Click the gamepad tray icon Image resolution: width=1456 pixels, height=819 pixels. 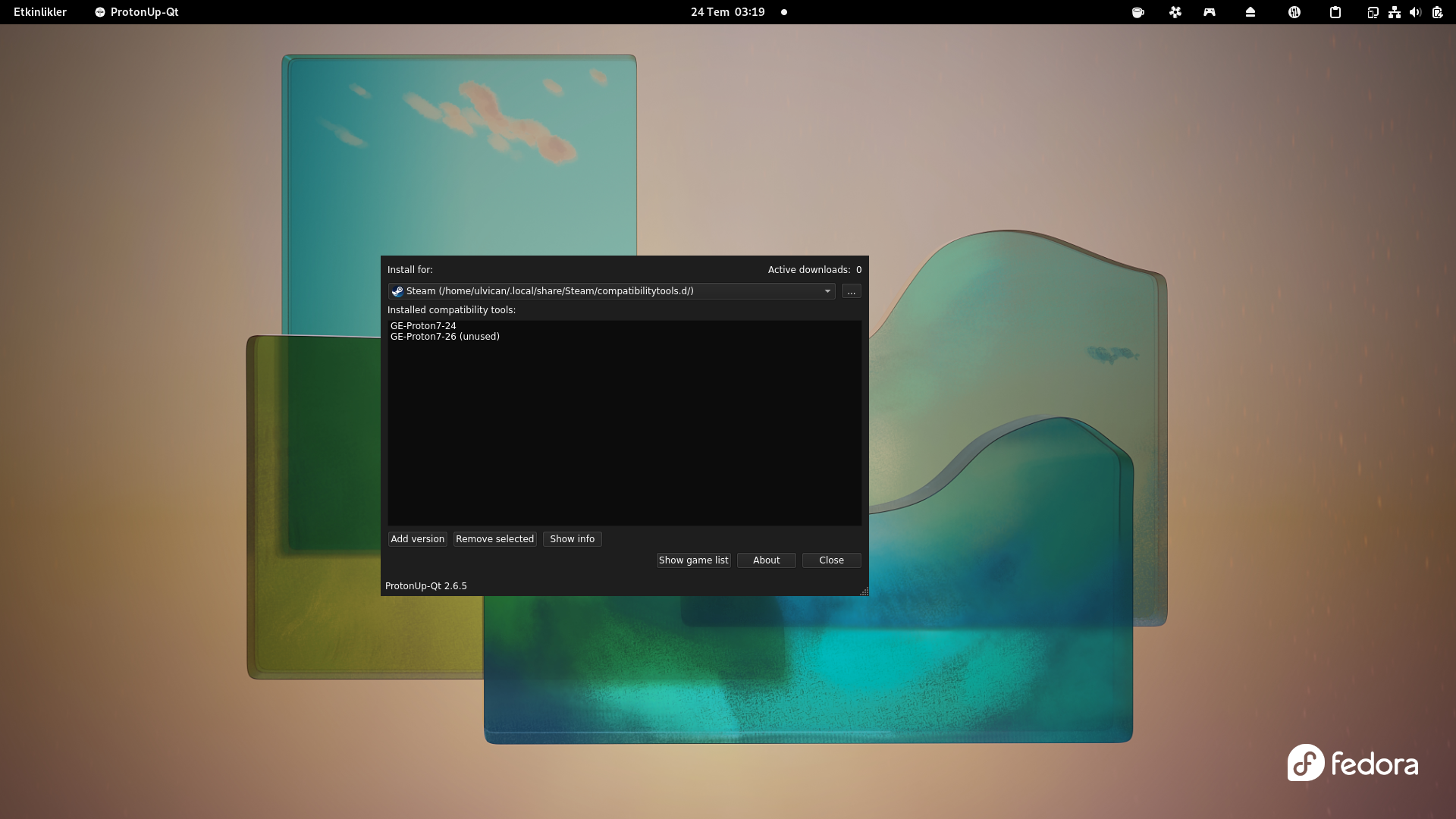click(1208, 12)
